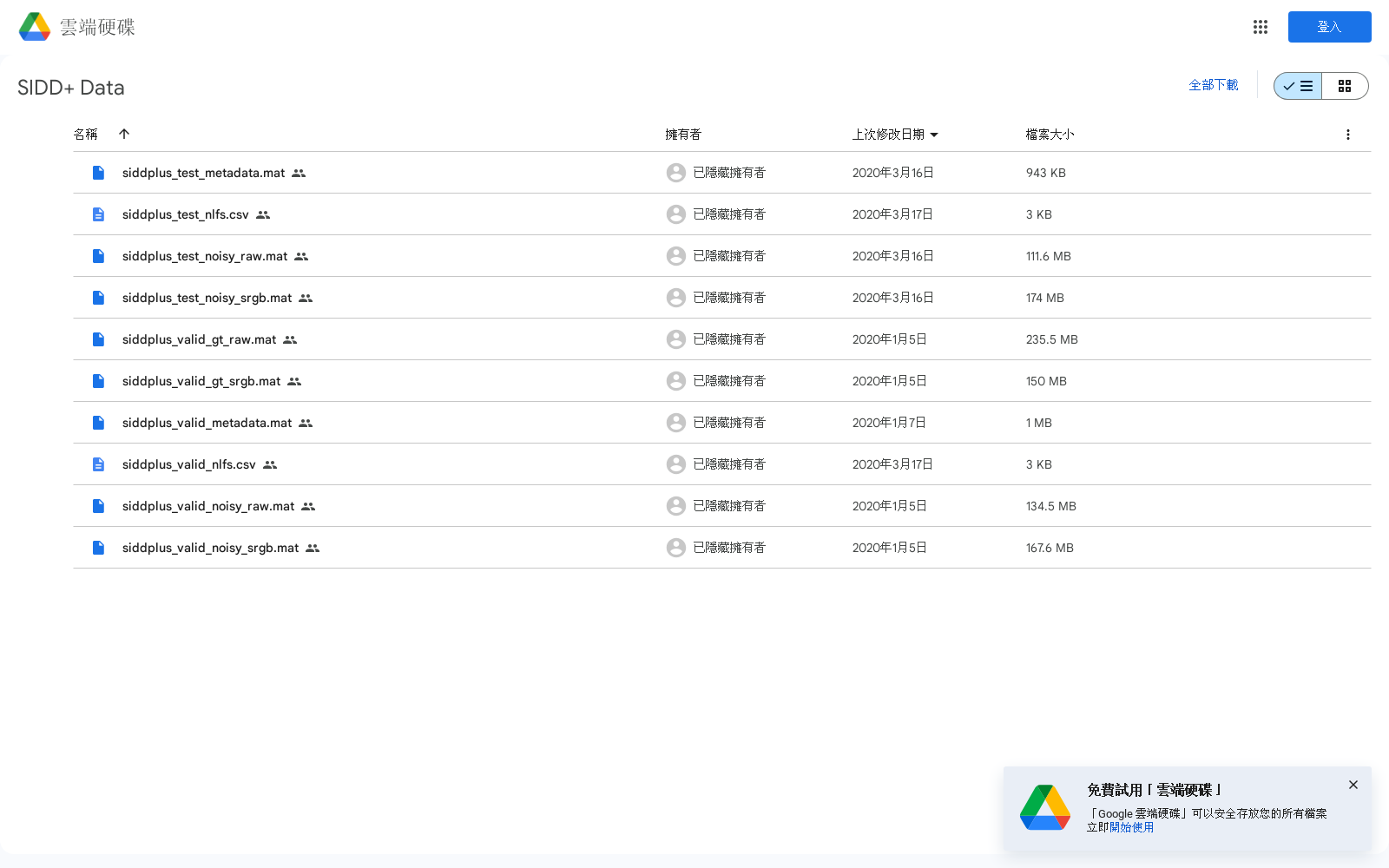Click owner avatar in siddplus_valid_noisy_raw.mat row
Screen dimensions: 1389x868
click(676, 506)
